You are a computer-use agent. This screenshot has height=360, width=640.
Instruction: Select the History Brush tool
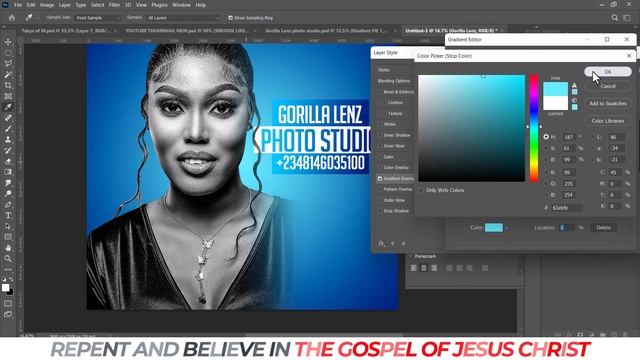click(8, 150)
